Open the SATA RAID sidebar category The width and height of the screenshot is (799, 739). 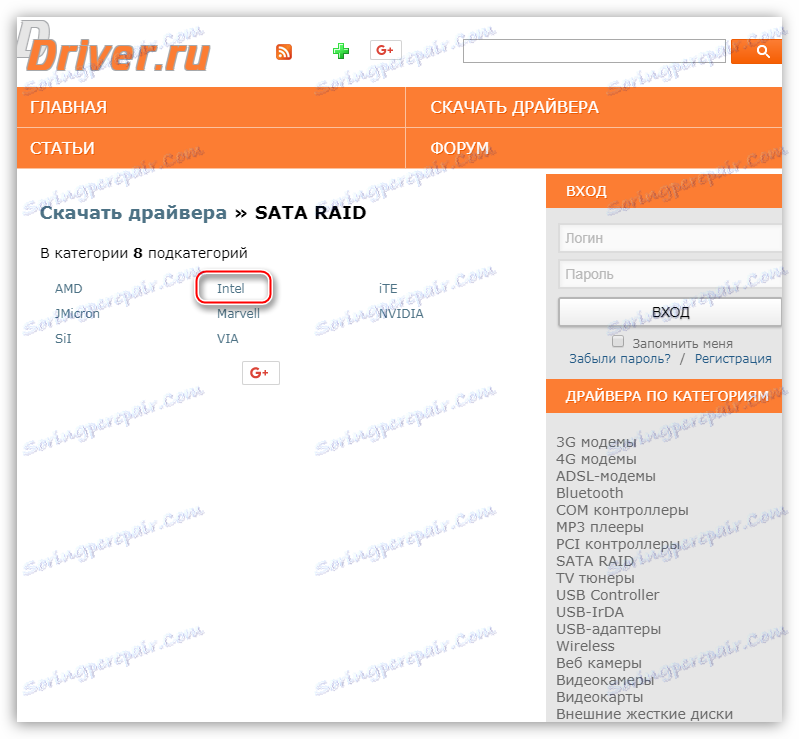click(595, 561)
